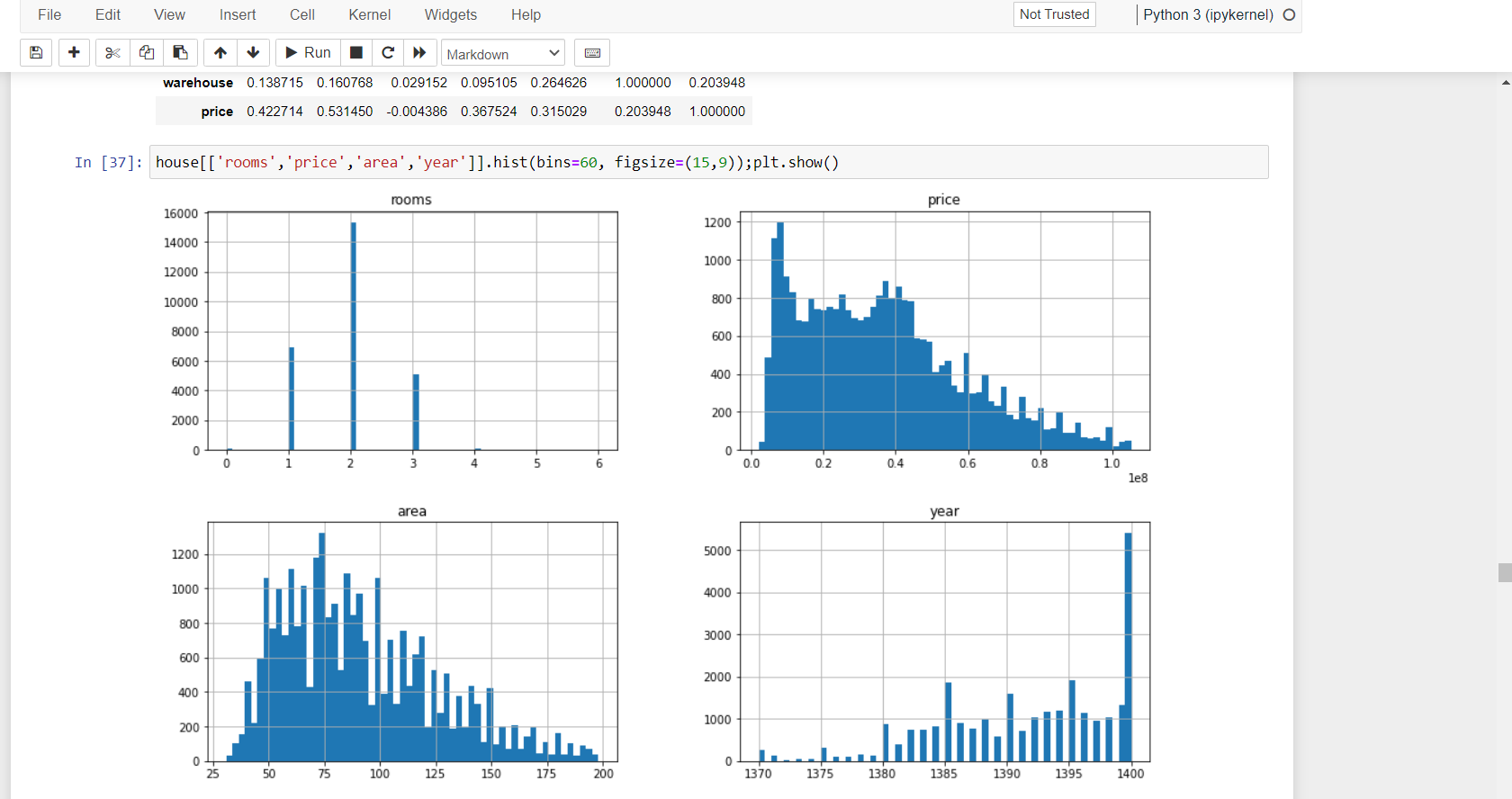Open the File menu

[x=49, y=14]
